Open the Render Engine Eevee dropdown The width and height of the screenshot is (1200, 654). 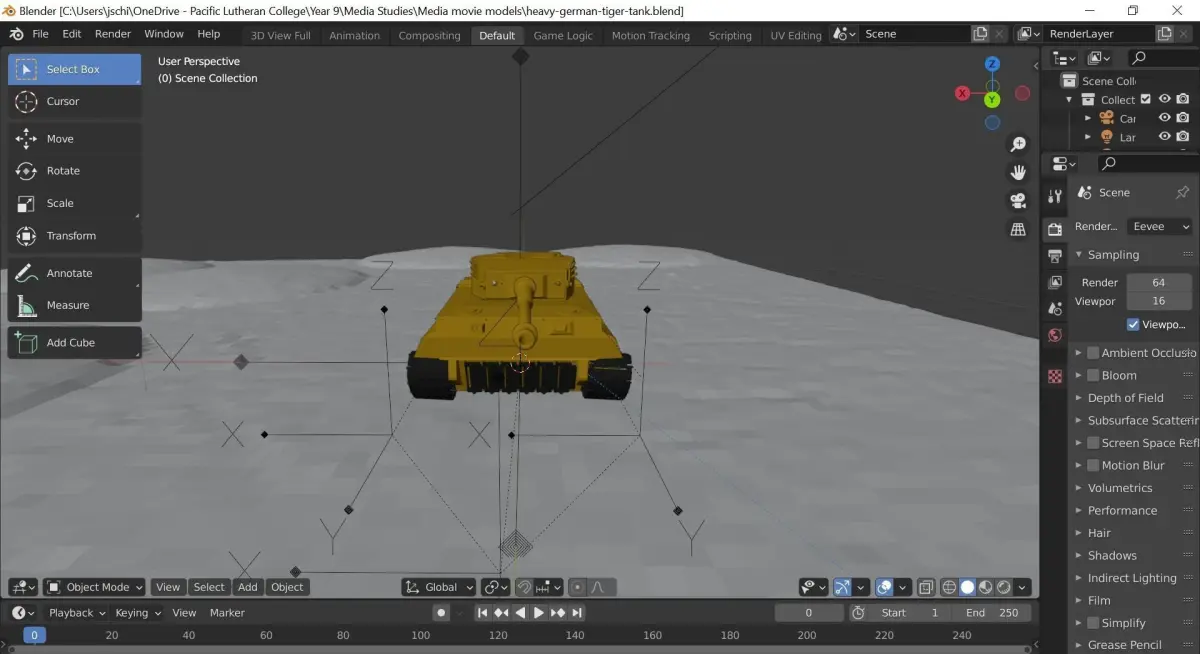[x=1160, y=227]
